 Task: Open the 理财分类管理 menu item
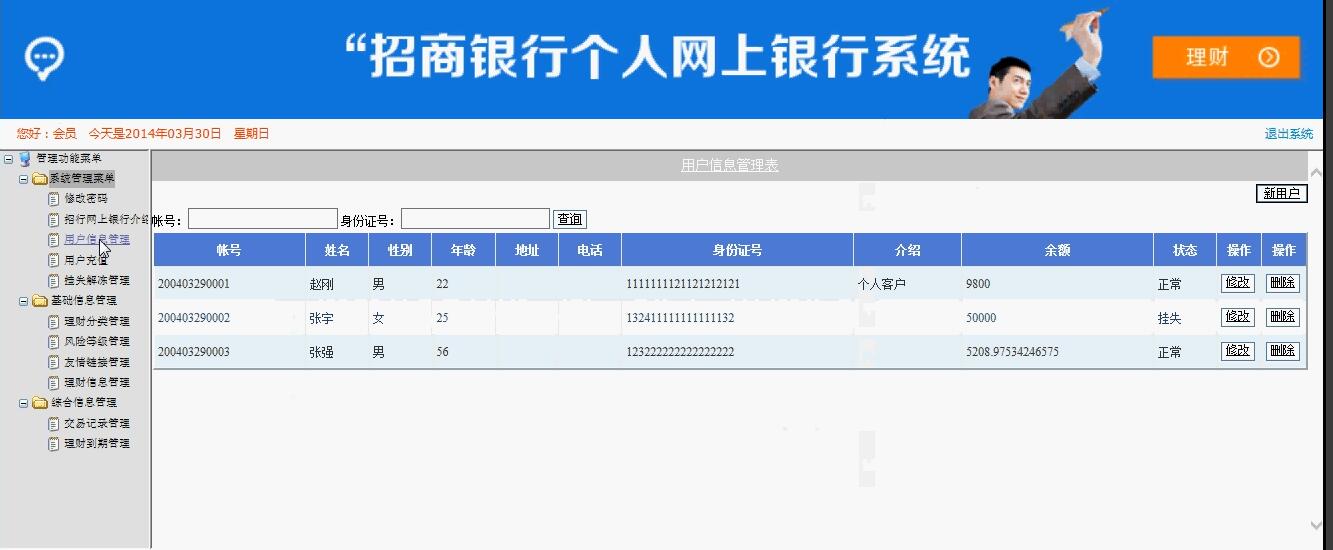click(x=97, y=321)
